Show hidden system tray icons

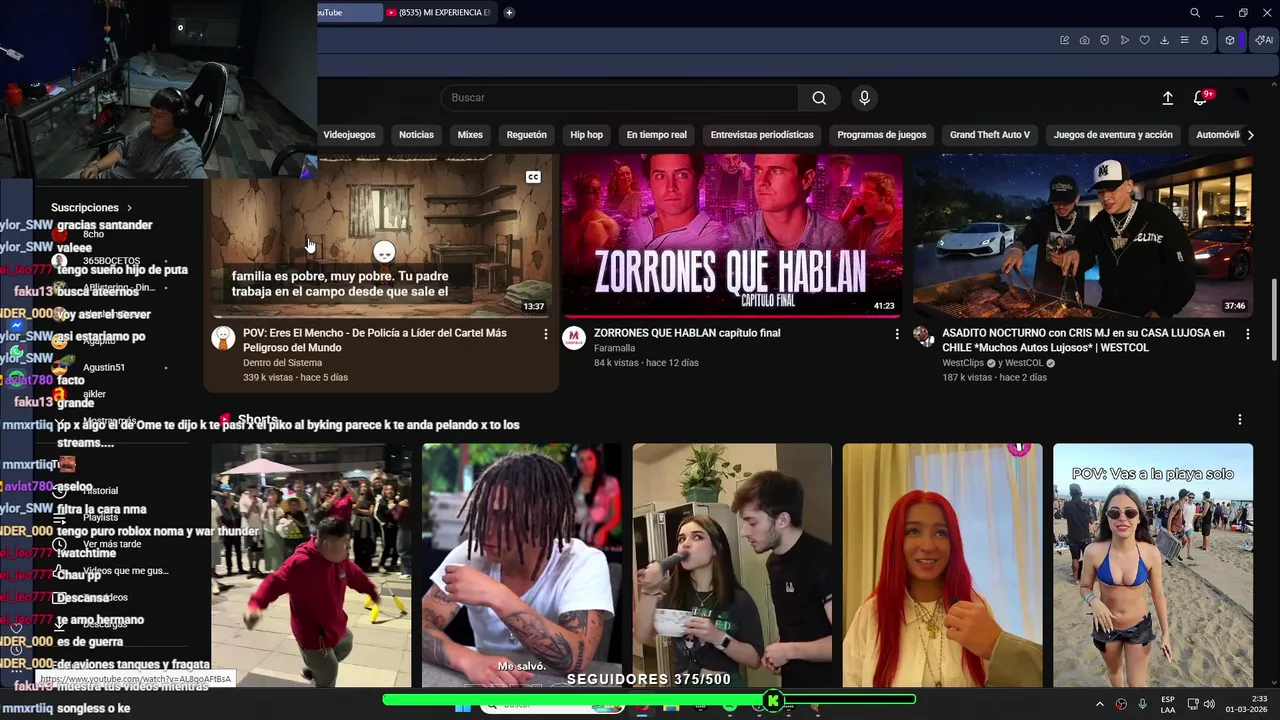tap(1100, 704)
